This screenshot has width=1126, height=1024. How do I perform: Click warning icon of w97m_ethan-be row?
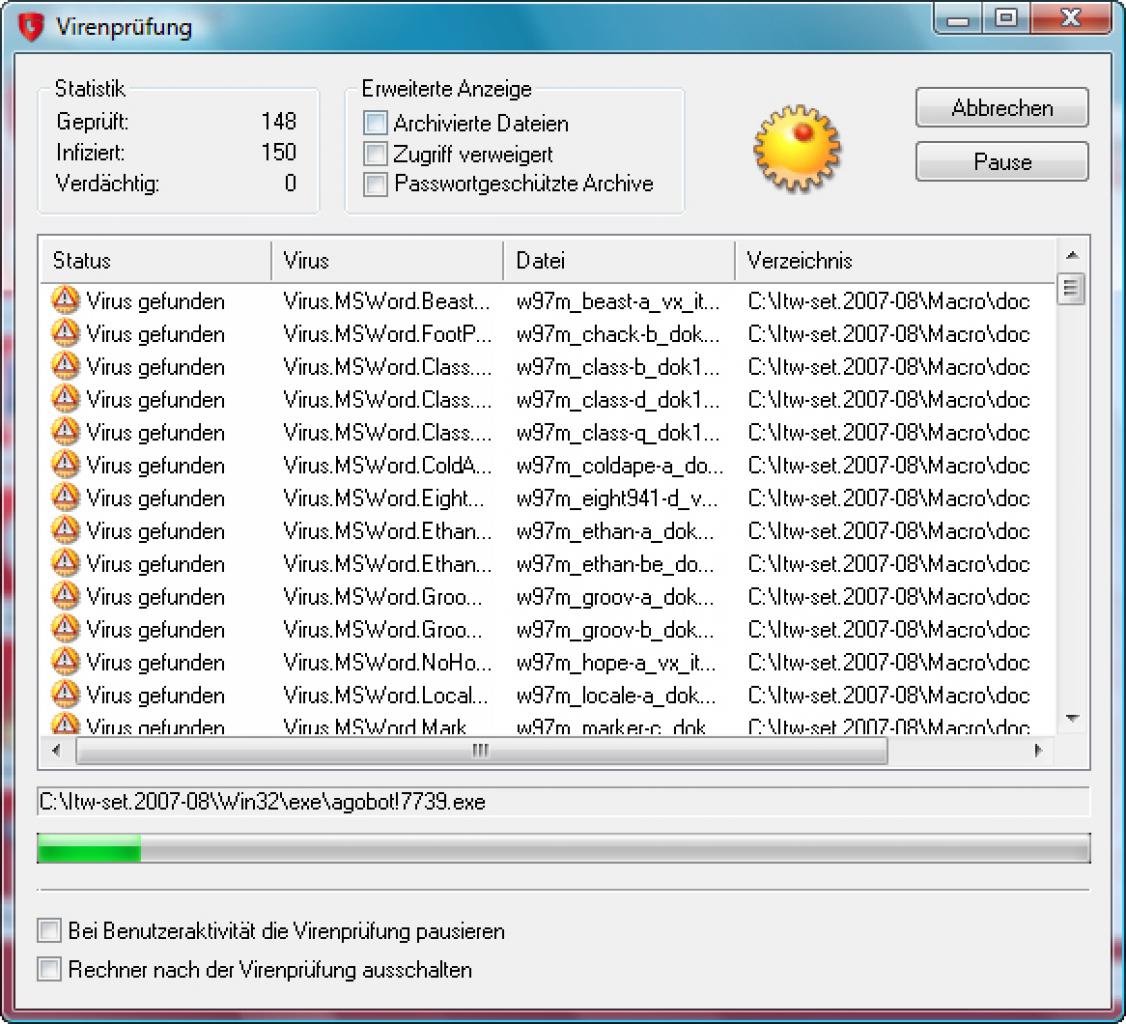coord(65,563)
